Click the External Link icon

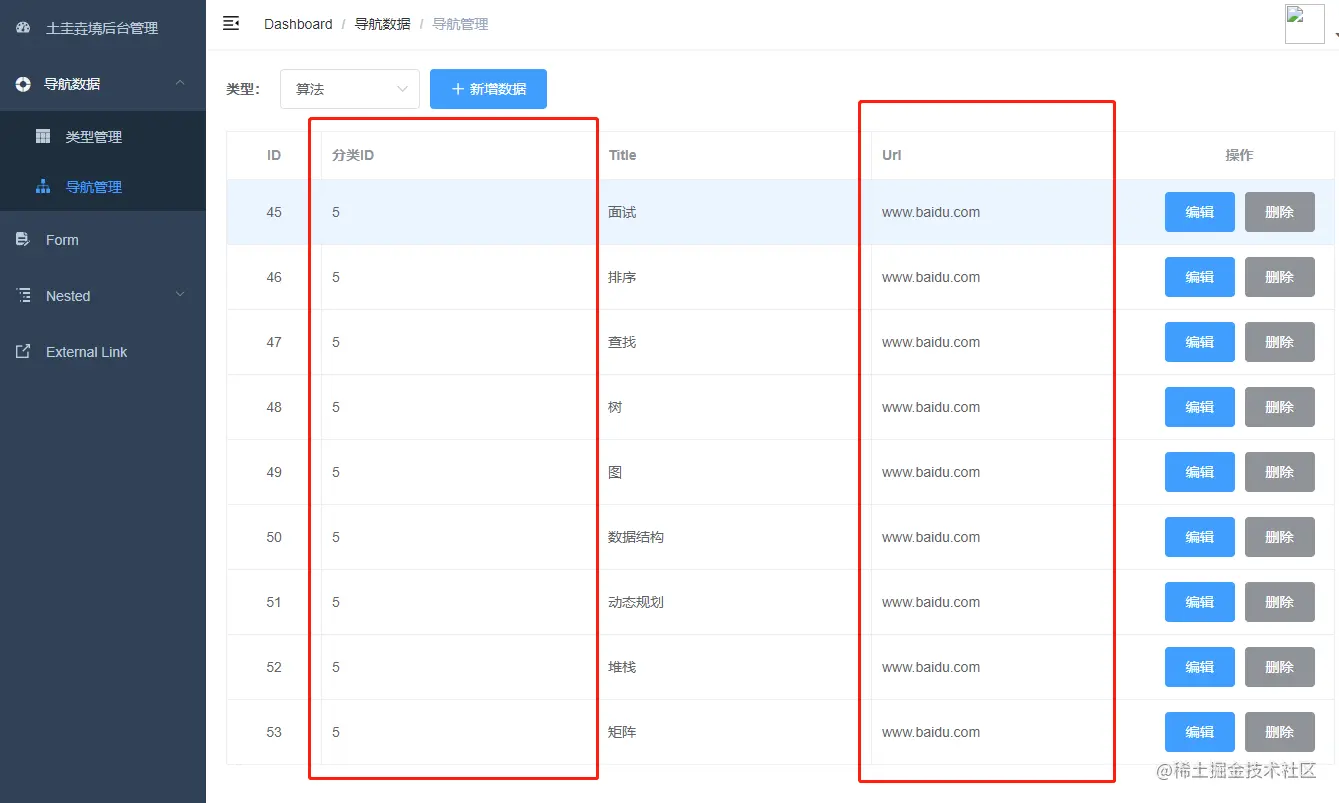pyautogui.click(x=23, y=352)
